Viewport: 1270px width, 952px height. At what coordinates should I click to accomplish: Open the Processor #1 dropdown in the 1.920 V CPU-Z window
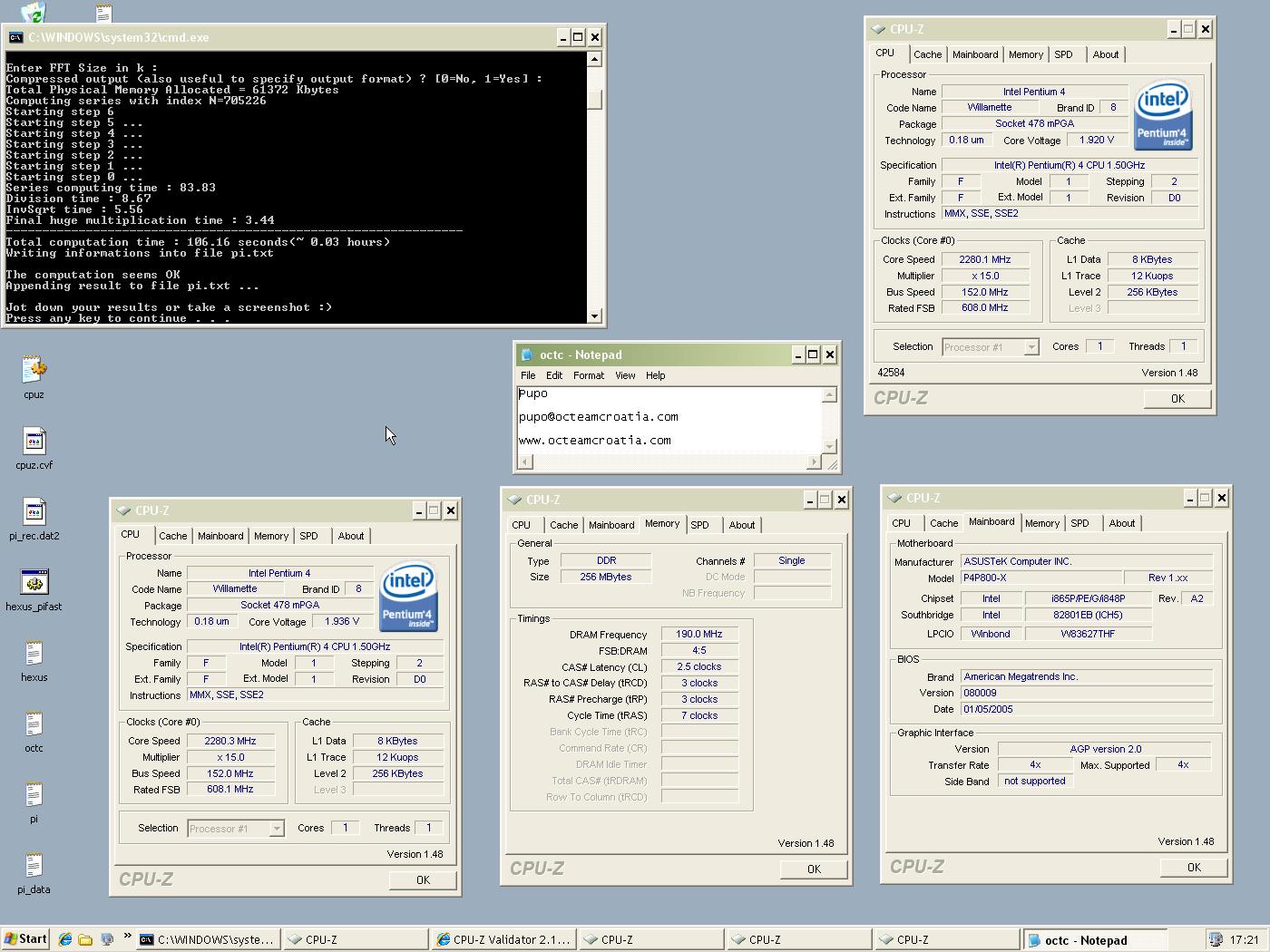(1031, 347)
